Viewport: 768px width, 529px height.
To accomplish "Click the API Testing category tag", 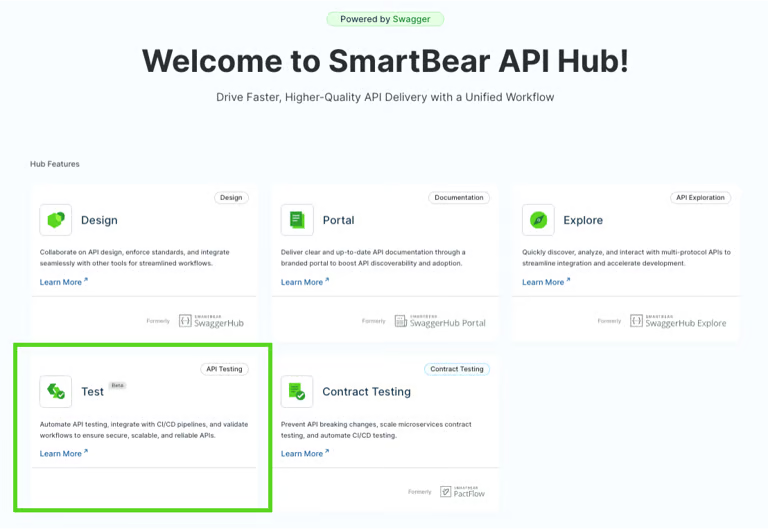I will pos(224,369).
